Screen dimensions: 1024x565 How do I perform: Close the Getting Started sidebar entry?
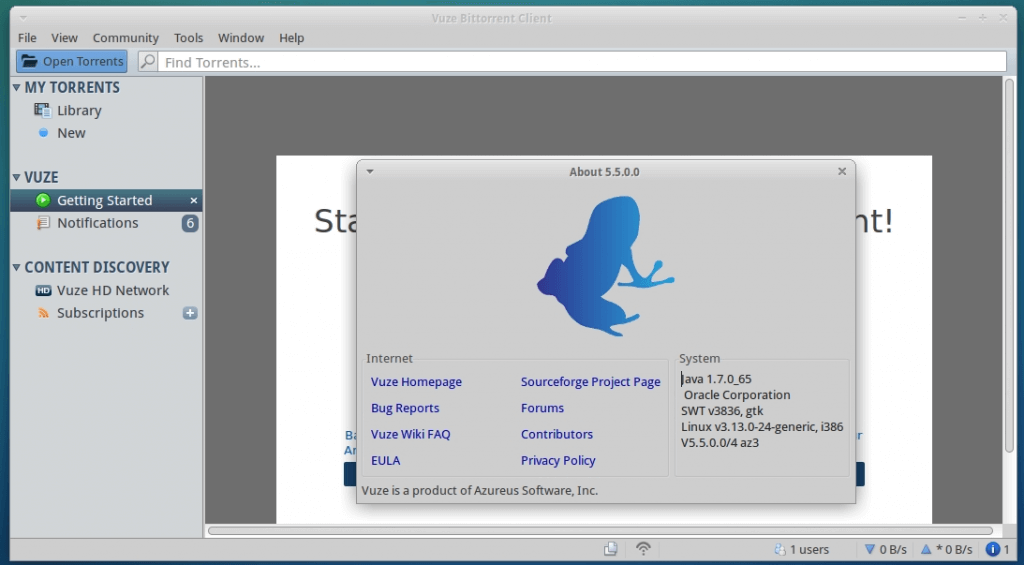click(x=194, y=201)
